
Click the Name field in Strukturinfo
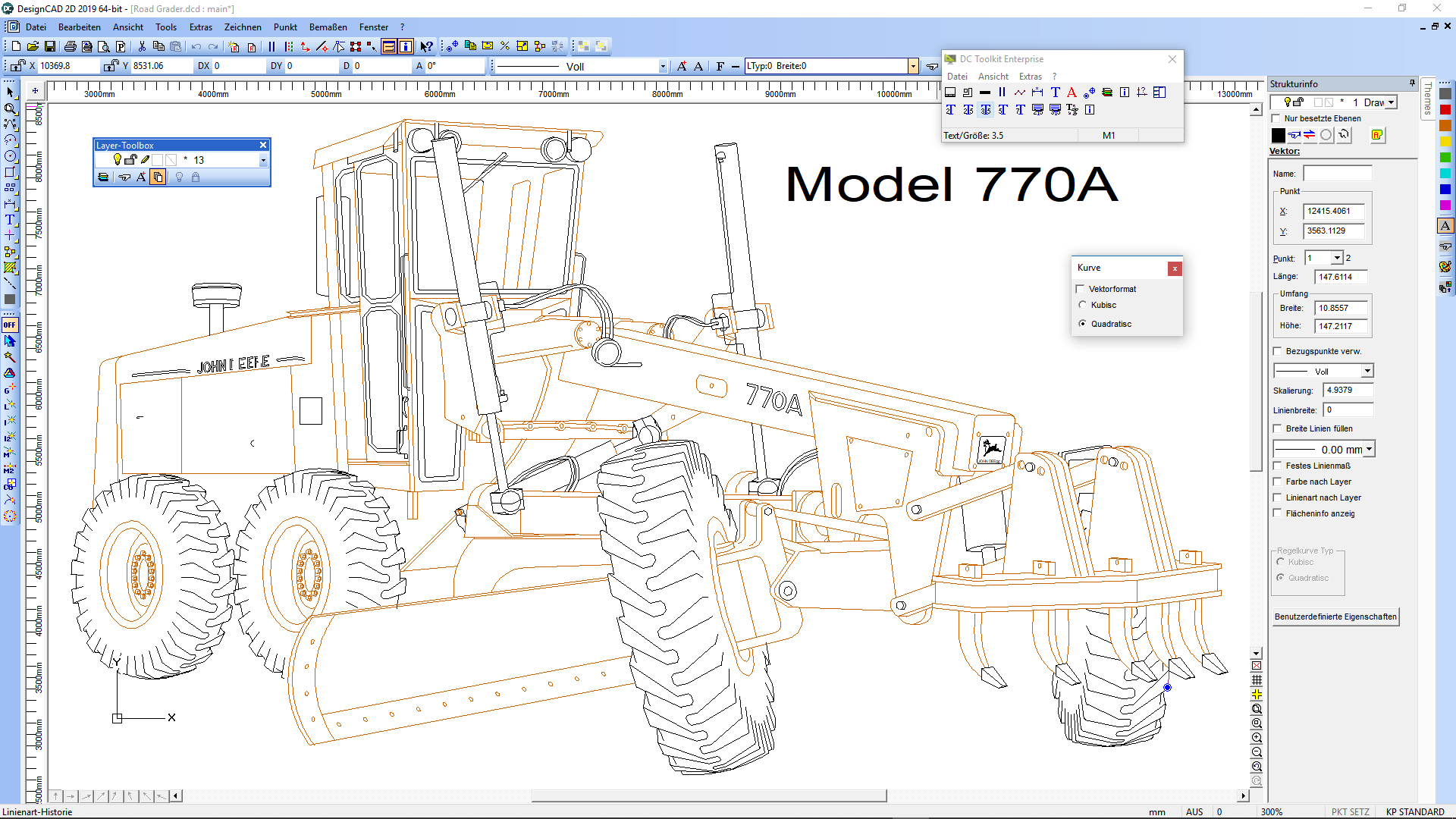1338,174
